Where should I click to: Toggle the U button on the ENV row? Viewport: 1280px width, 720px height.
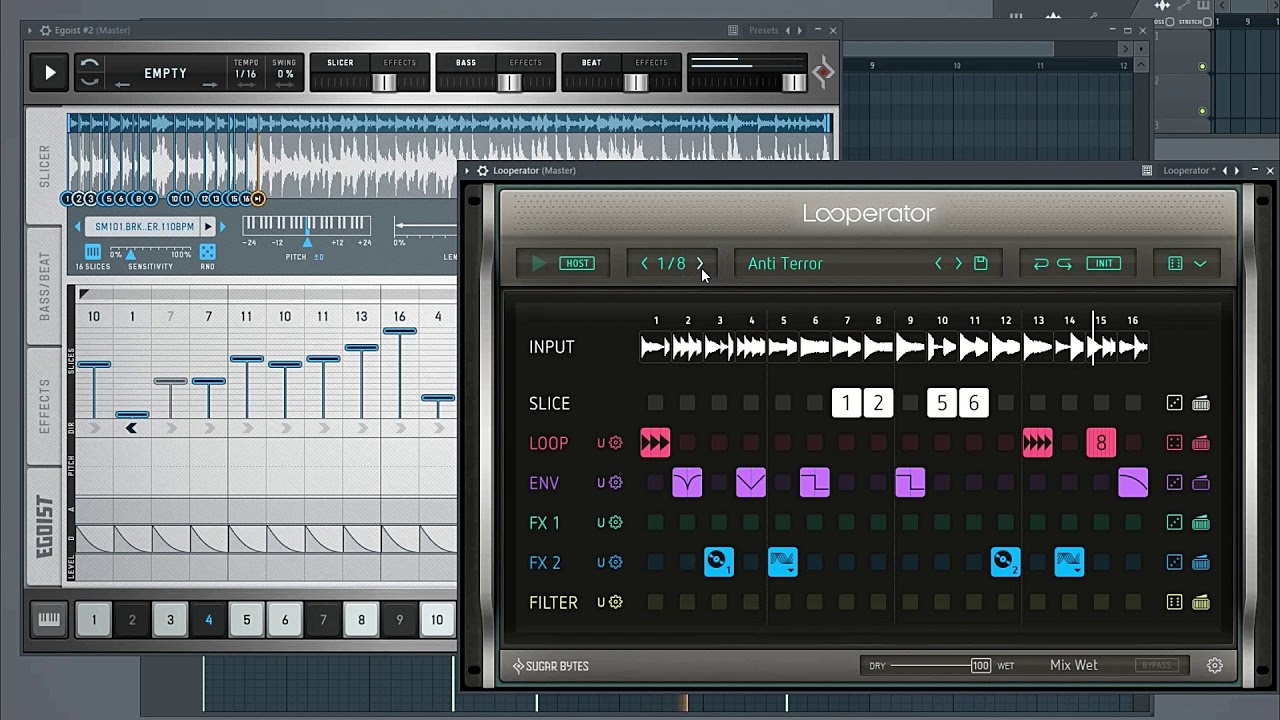tap(601, 483)
